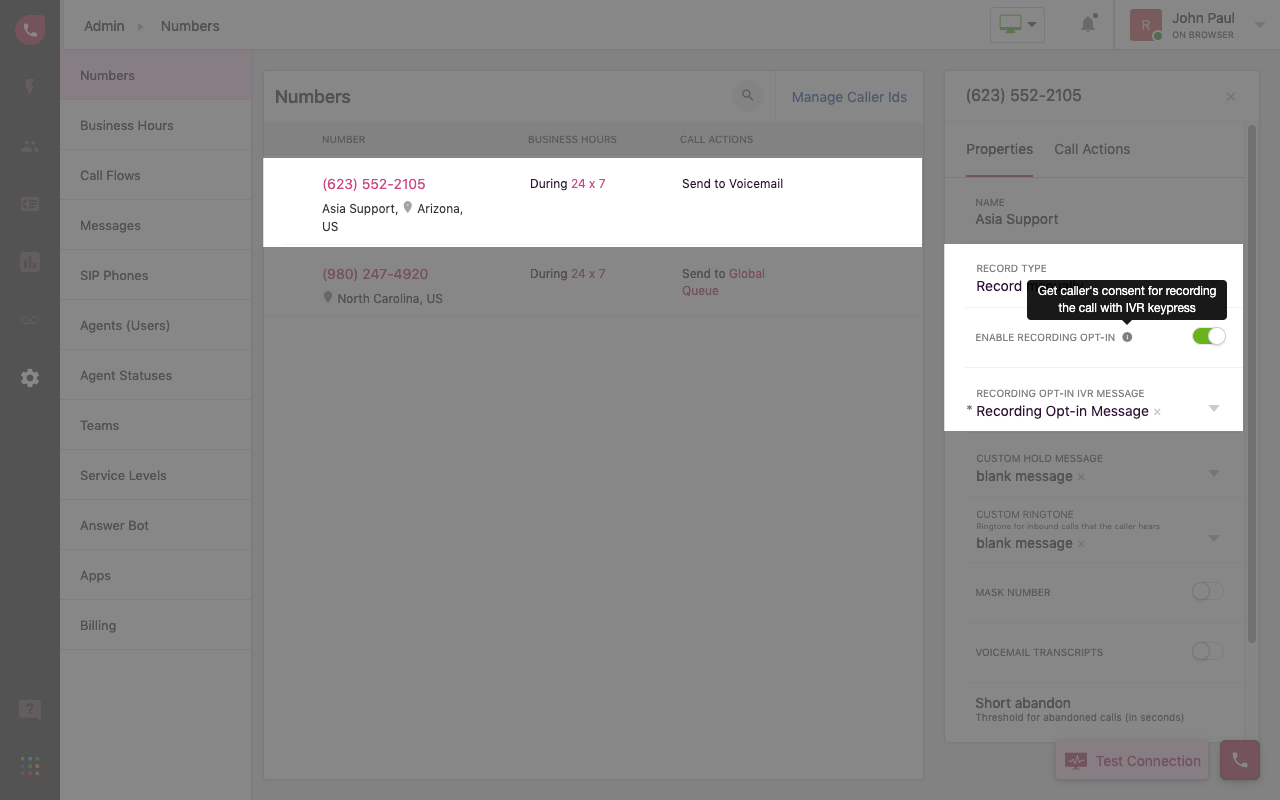1280x800 pixels.
Task: Turn on the Mask Number toggle
Action: point(1207,592)
